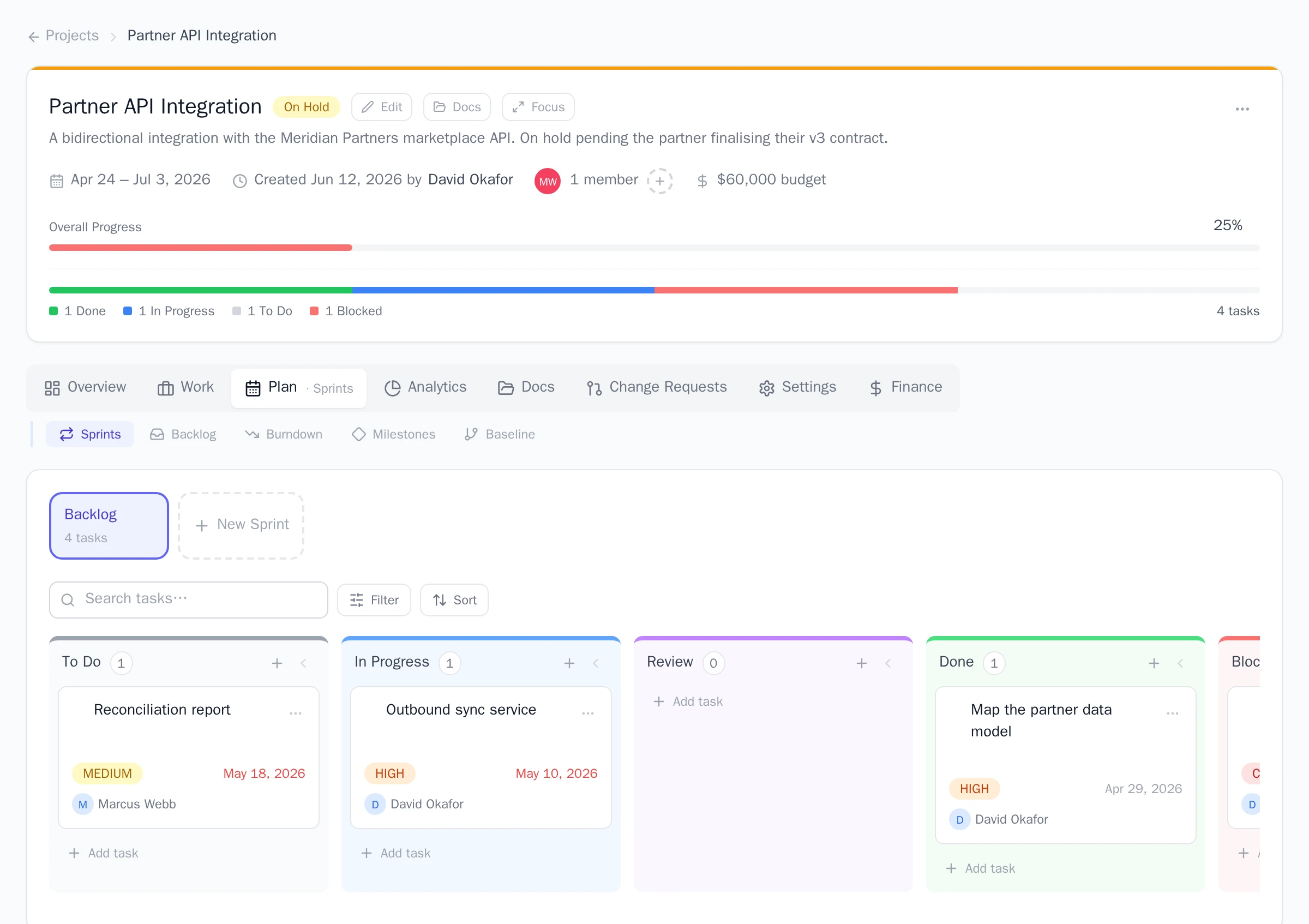Image resolution: width=1309 pixels, height=924 pixels.
Task: Click the On Hold status badge
Action: pos(306,107)
